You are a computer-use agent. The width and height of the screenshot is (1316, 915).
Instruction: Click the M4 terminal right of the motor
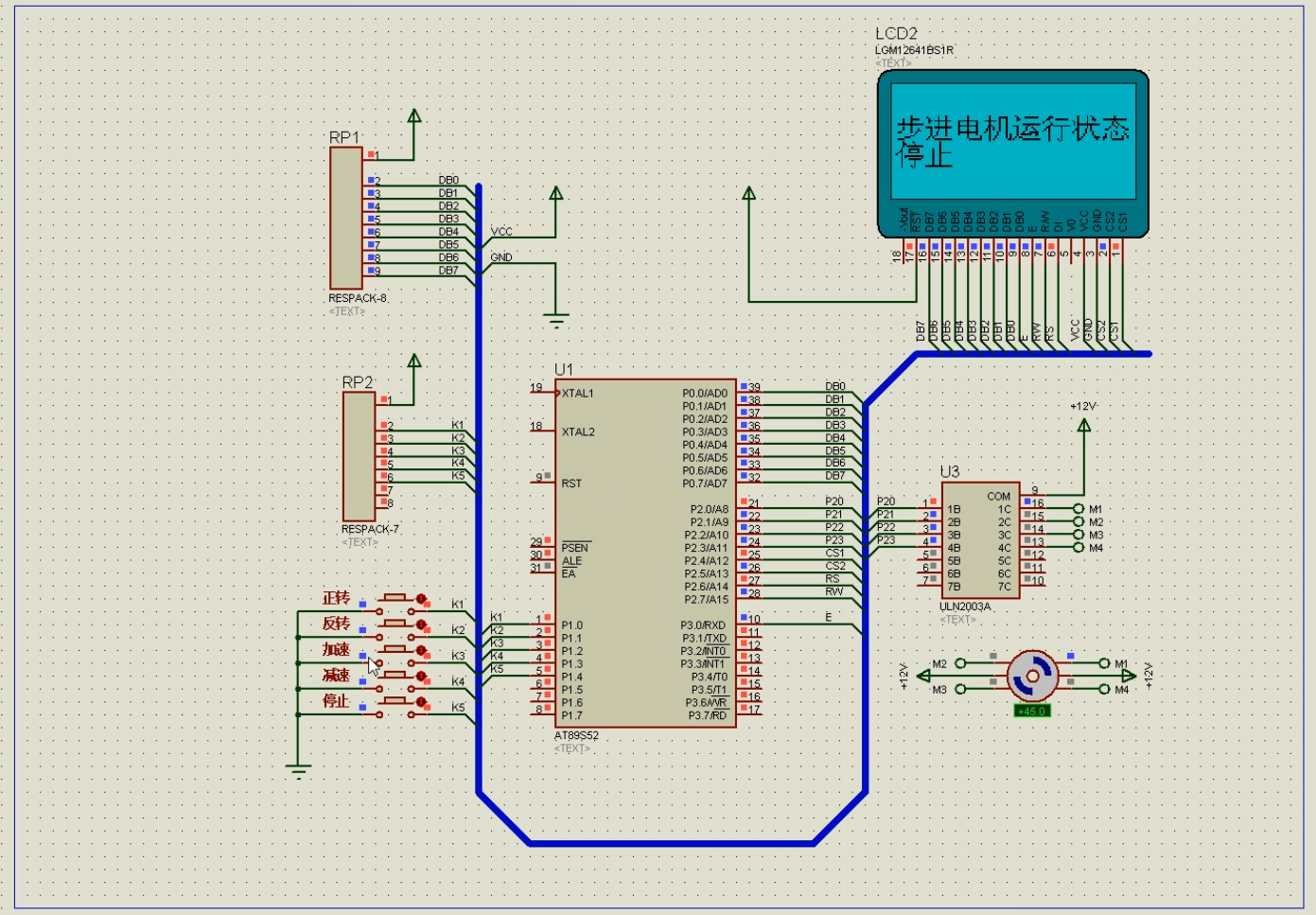[1104, 689]
